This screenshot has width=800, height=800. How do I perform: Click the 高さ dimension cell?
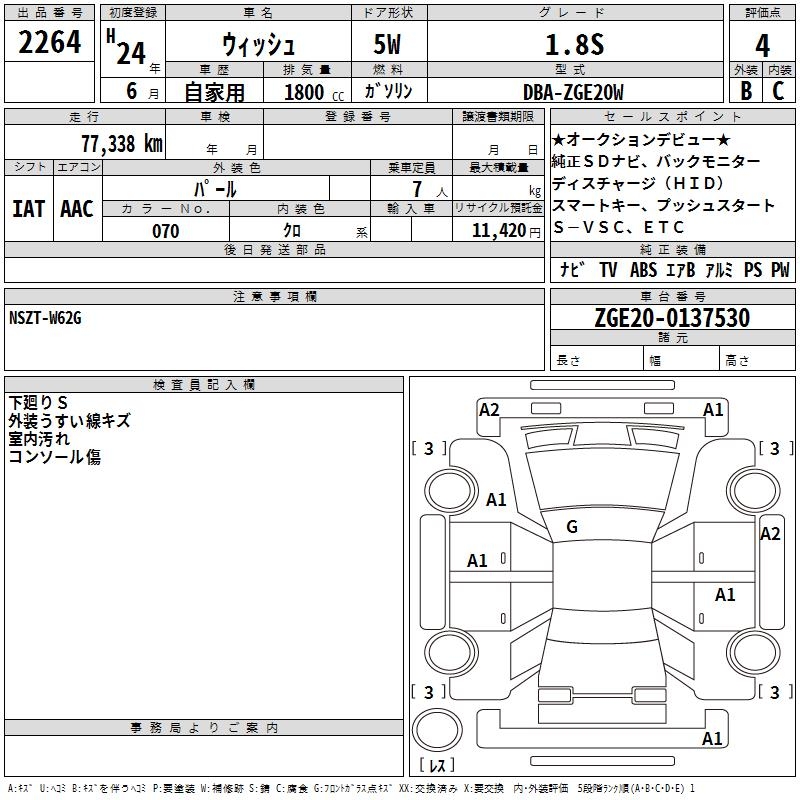pyautogui.click(x=757, y=360)
